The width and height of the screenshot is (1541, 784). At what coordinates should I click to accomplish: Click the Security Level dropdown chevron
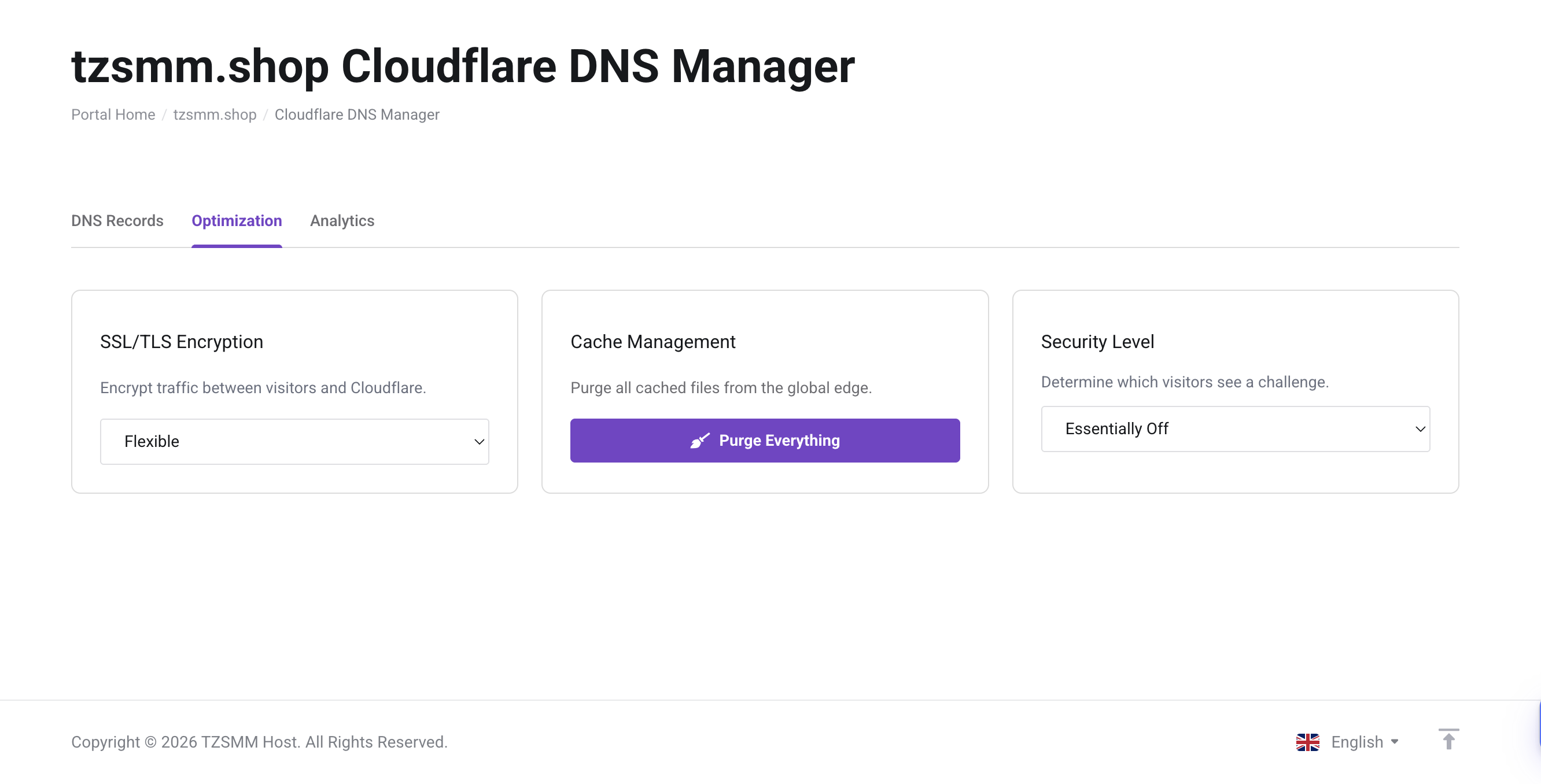(1420, 430)
